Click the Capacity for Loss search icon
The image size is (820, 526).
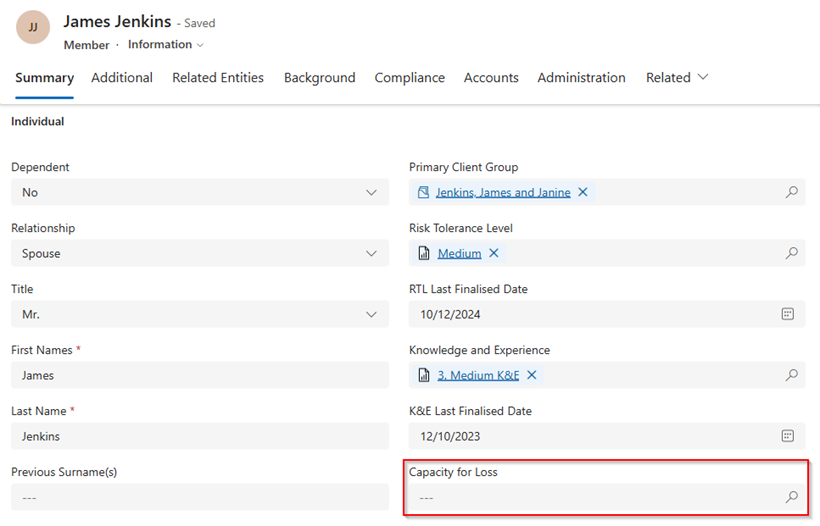coord(791,497)
